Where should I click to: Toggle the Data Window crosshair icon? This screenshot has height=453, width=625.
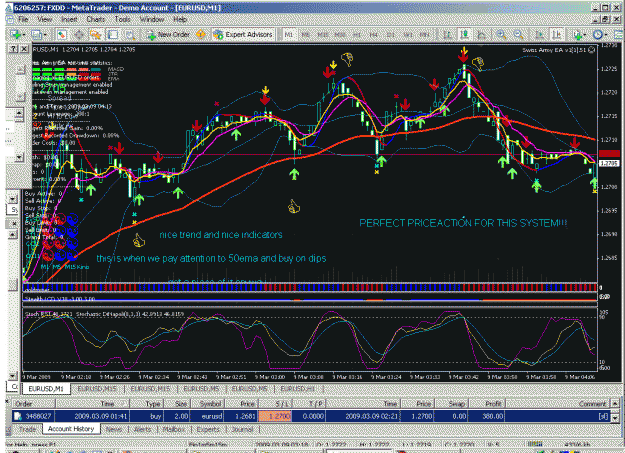click(79, 35)
